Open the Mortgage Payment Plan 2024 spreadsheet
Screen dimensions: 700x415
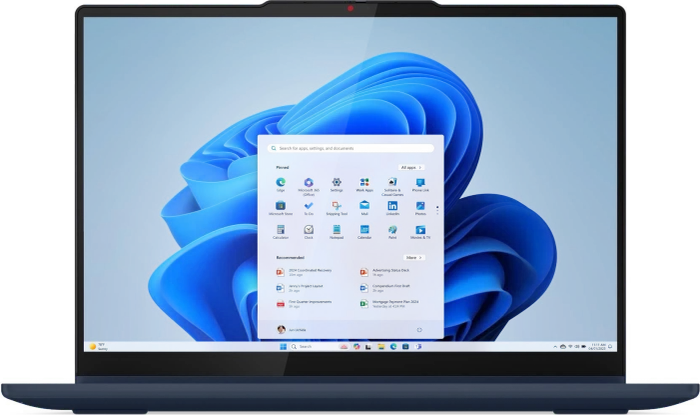390,304
